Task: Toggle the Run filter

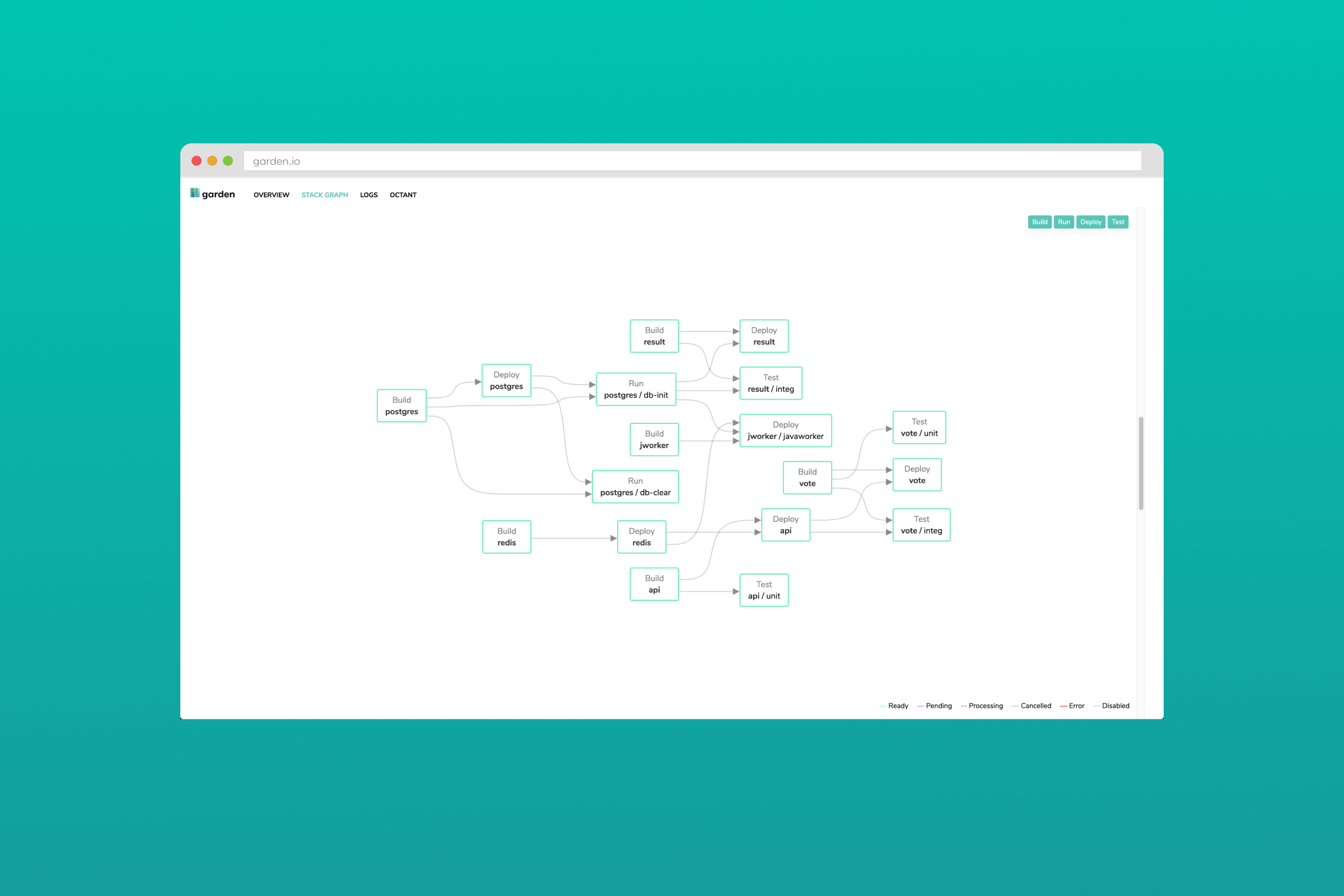Action: (1064, 222)
